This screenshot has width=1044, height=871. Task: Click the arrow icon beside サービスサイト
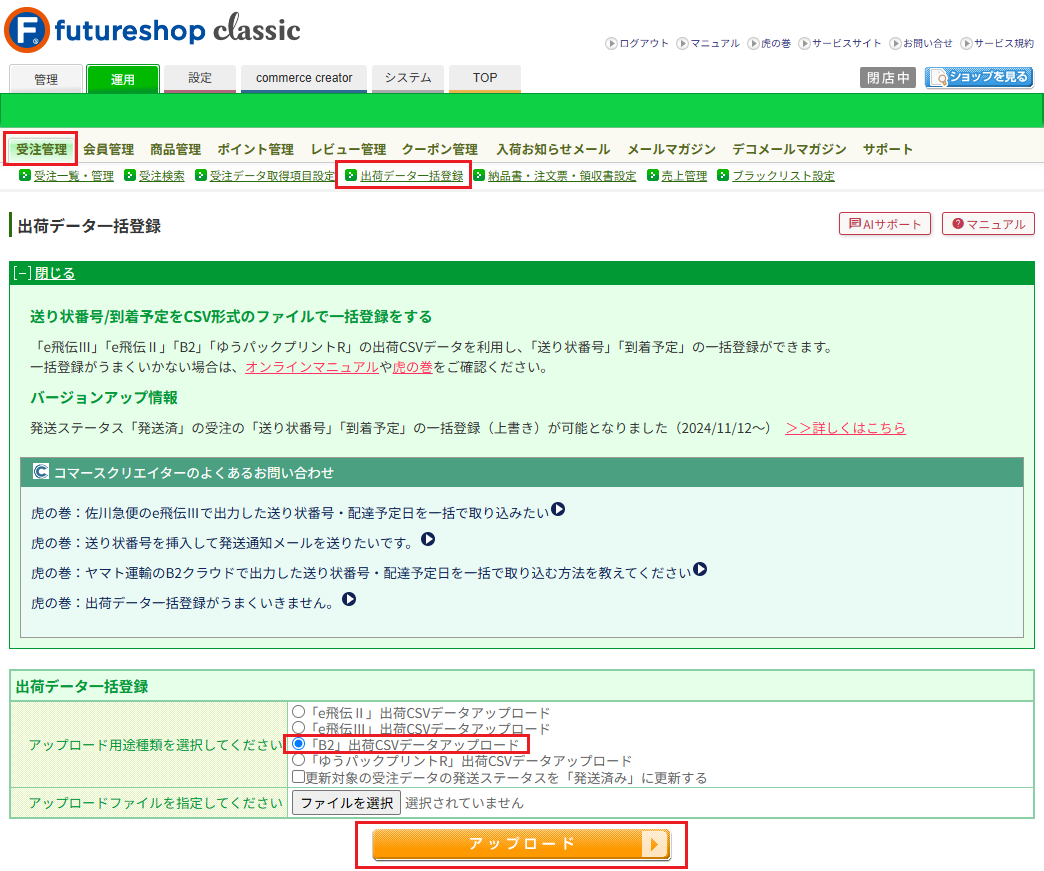pos(804,43)
